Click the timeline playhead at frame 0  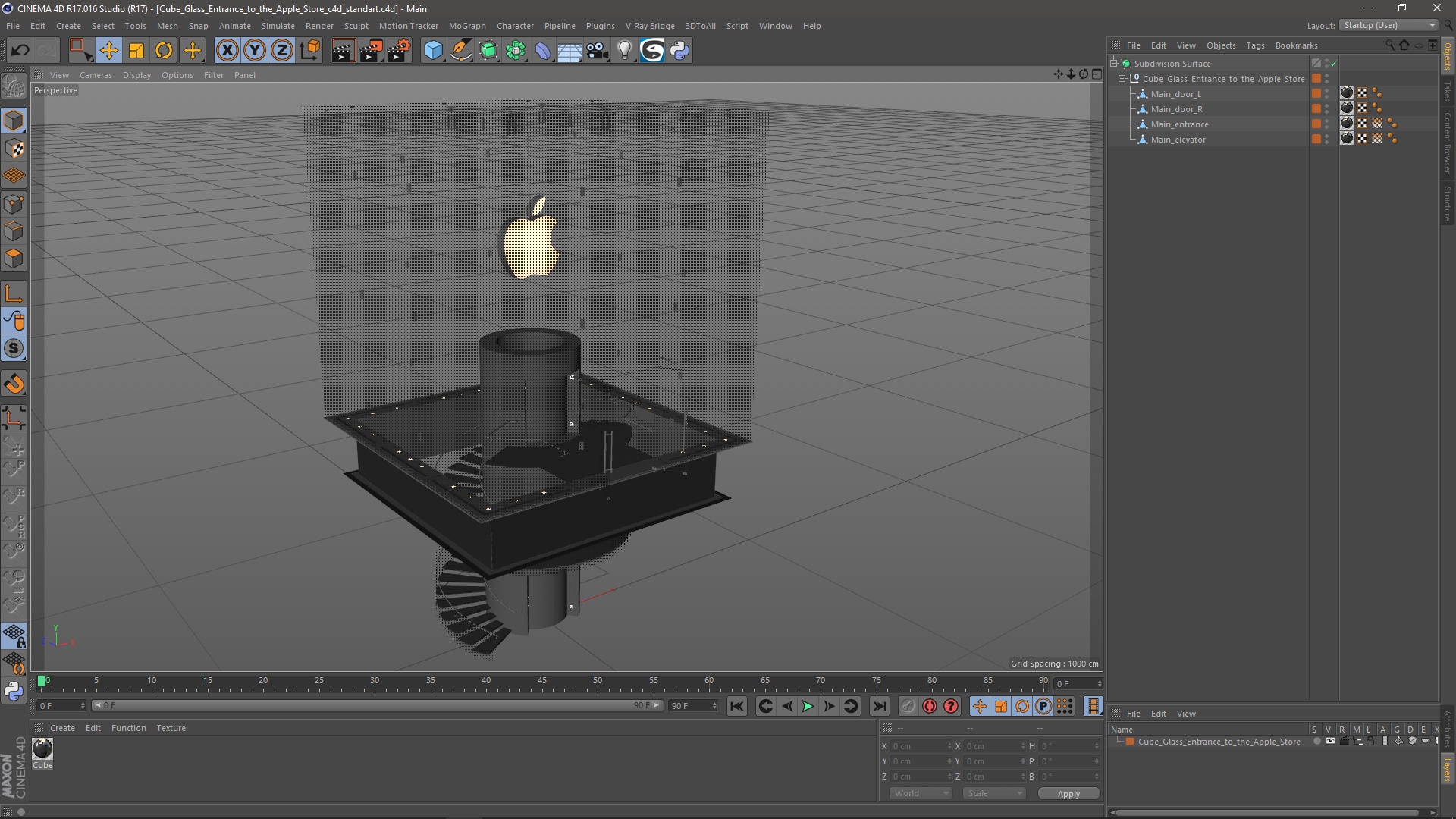[x=42, y=681]
